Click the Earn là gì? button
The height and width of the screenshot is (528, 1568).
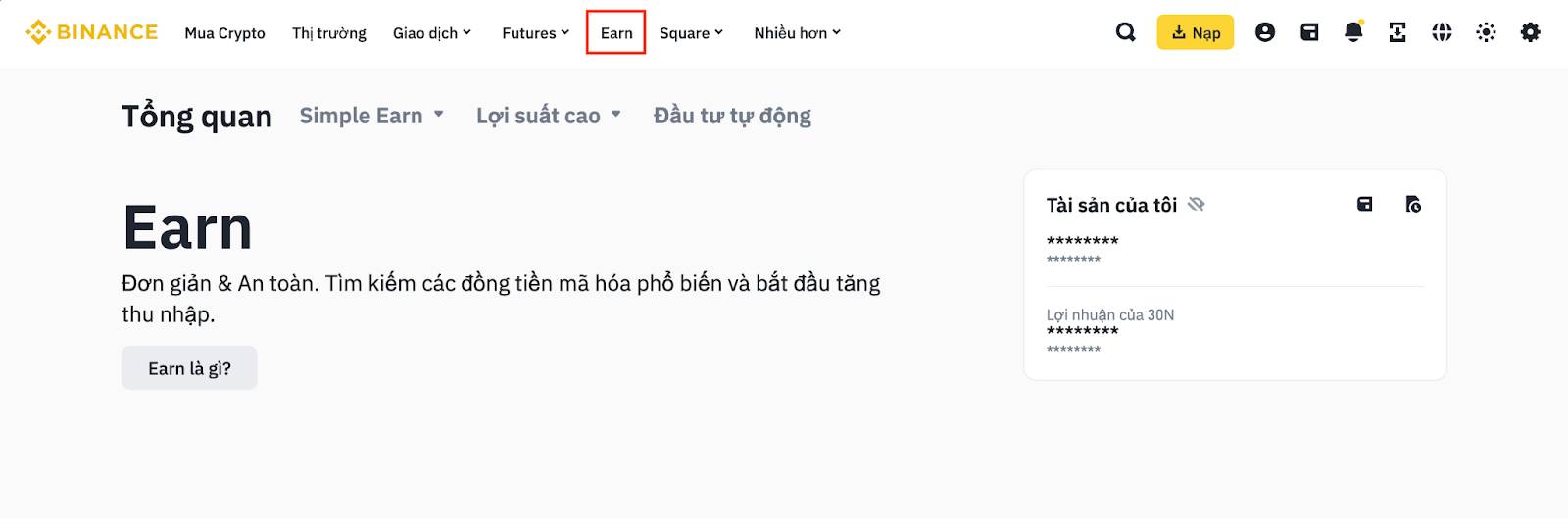click(189, 368)
